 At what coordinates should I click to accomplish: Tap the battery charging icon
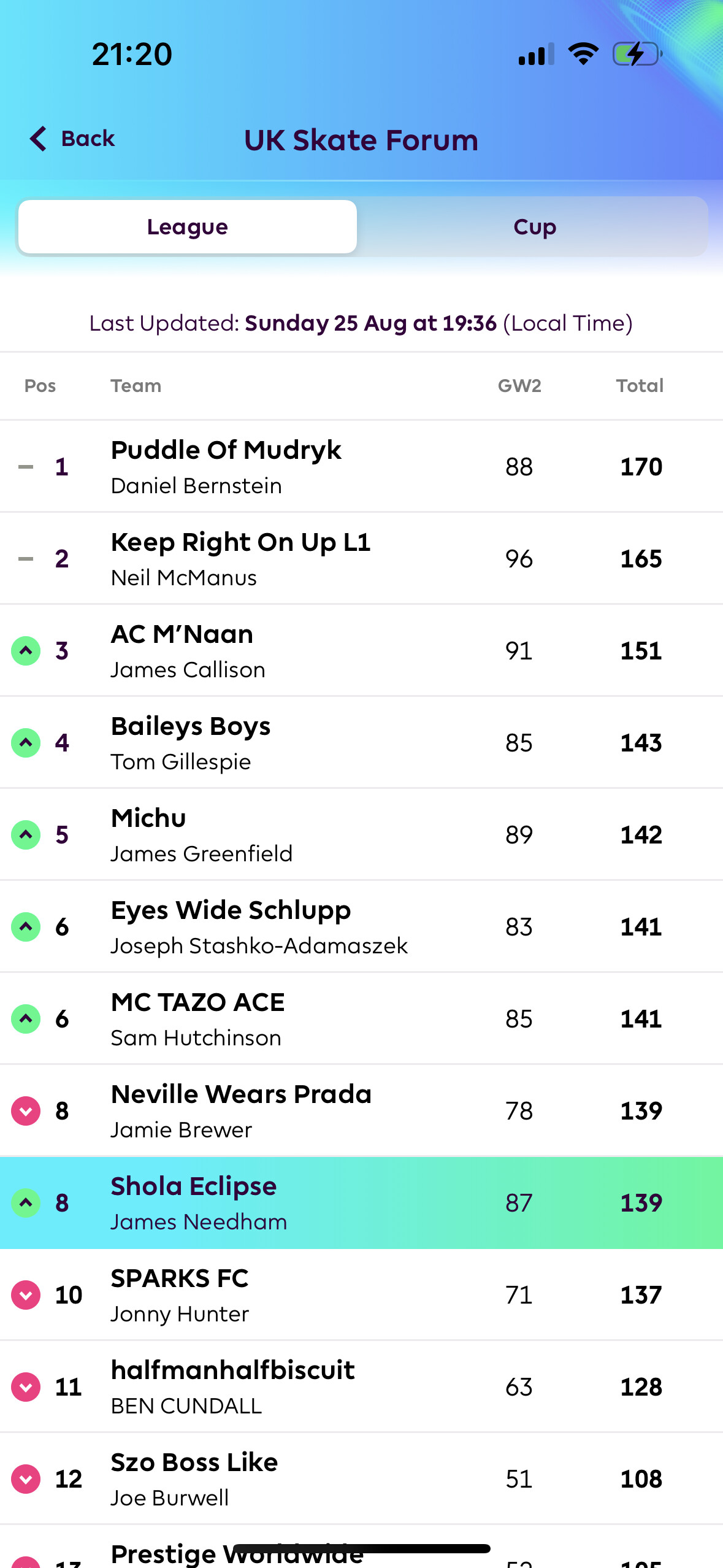coord(637,54)
